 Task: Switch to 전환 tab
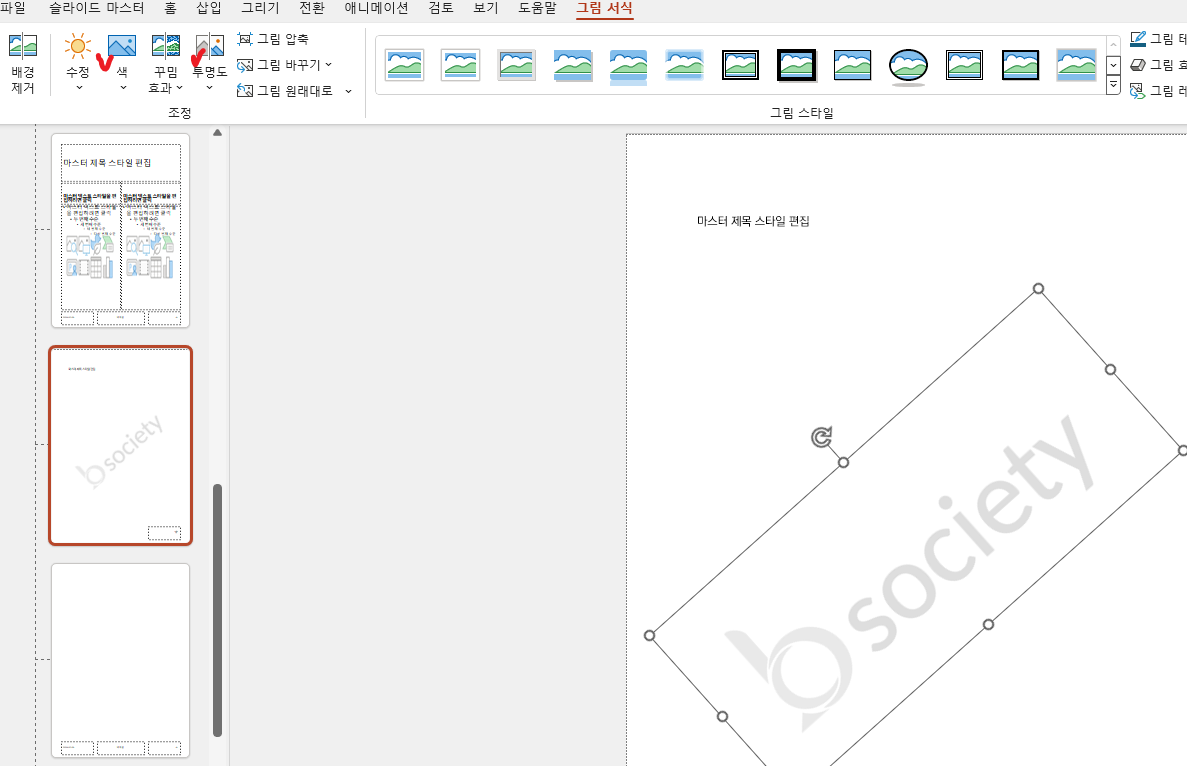(312, 8)
